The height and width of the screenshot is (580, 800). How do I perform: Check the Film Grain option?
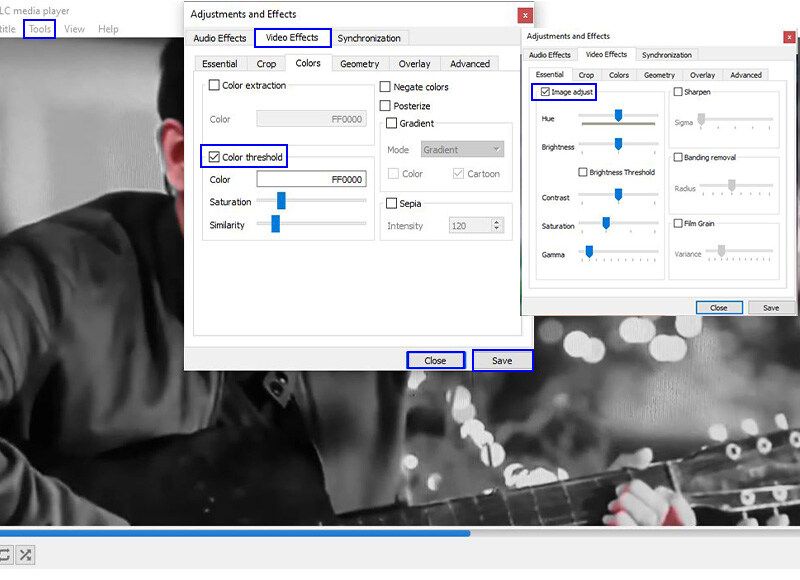pos(678,224)
